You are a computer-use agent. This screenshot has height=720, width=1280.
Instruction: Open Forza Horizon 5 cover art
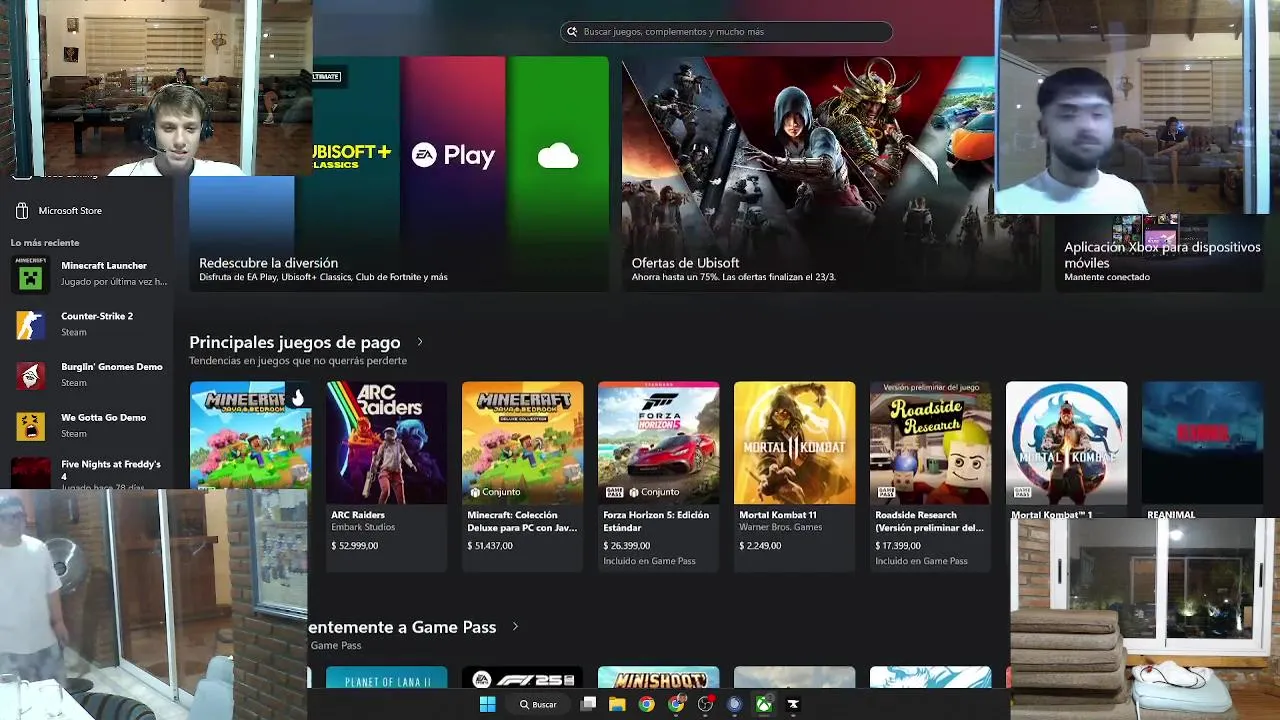(x=658, y=442)
